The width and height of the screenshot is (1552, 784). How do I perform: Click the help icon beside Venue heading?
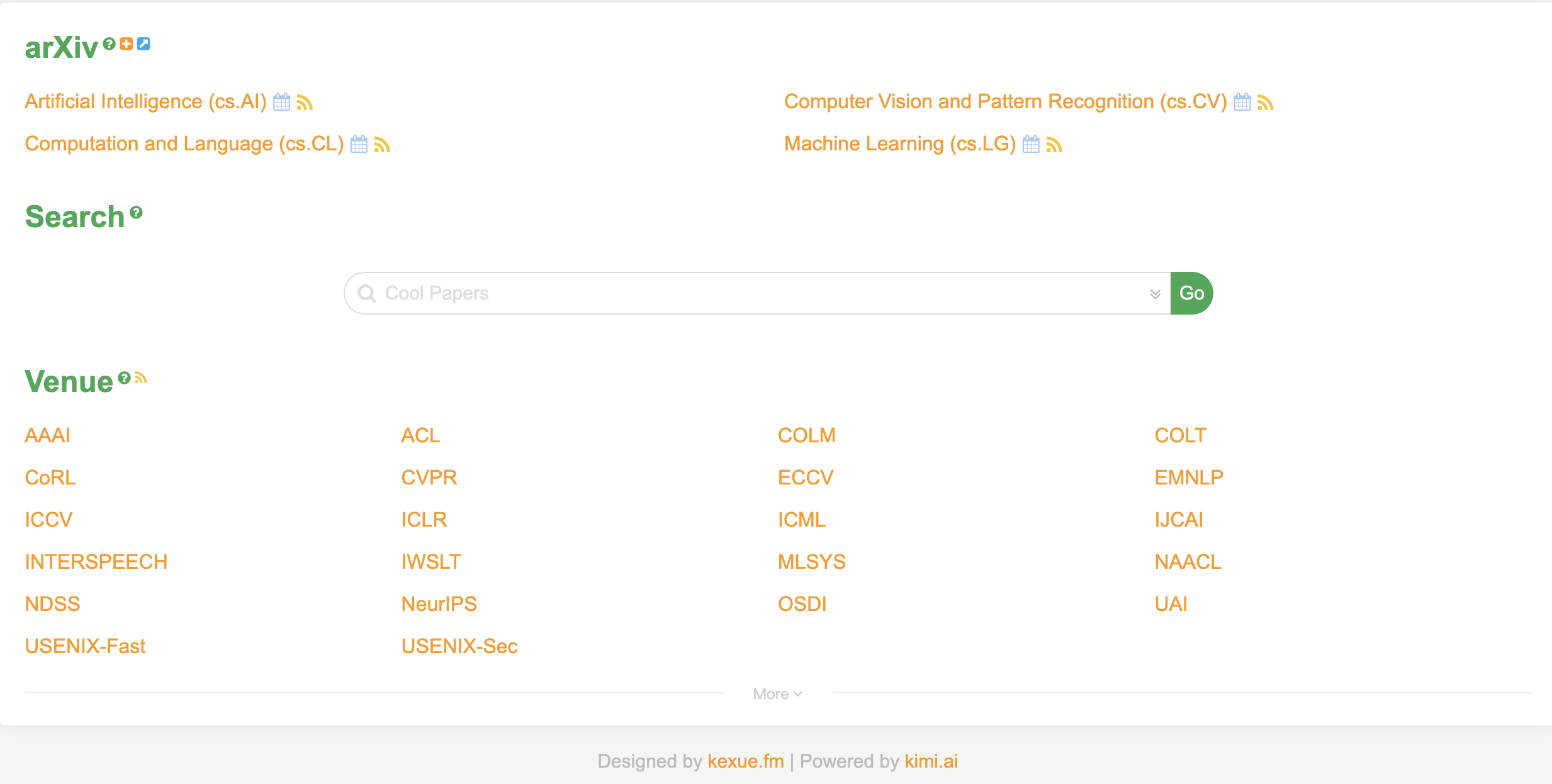point(125,378)
